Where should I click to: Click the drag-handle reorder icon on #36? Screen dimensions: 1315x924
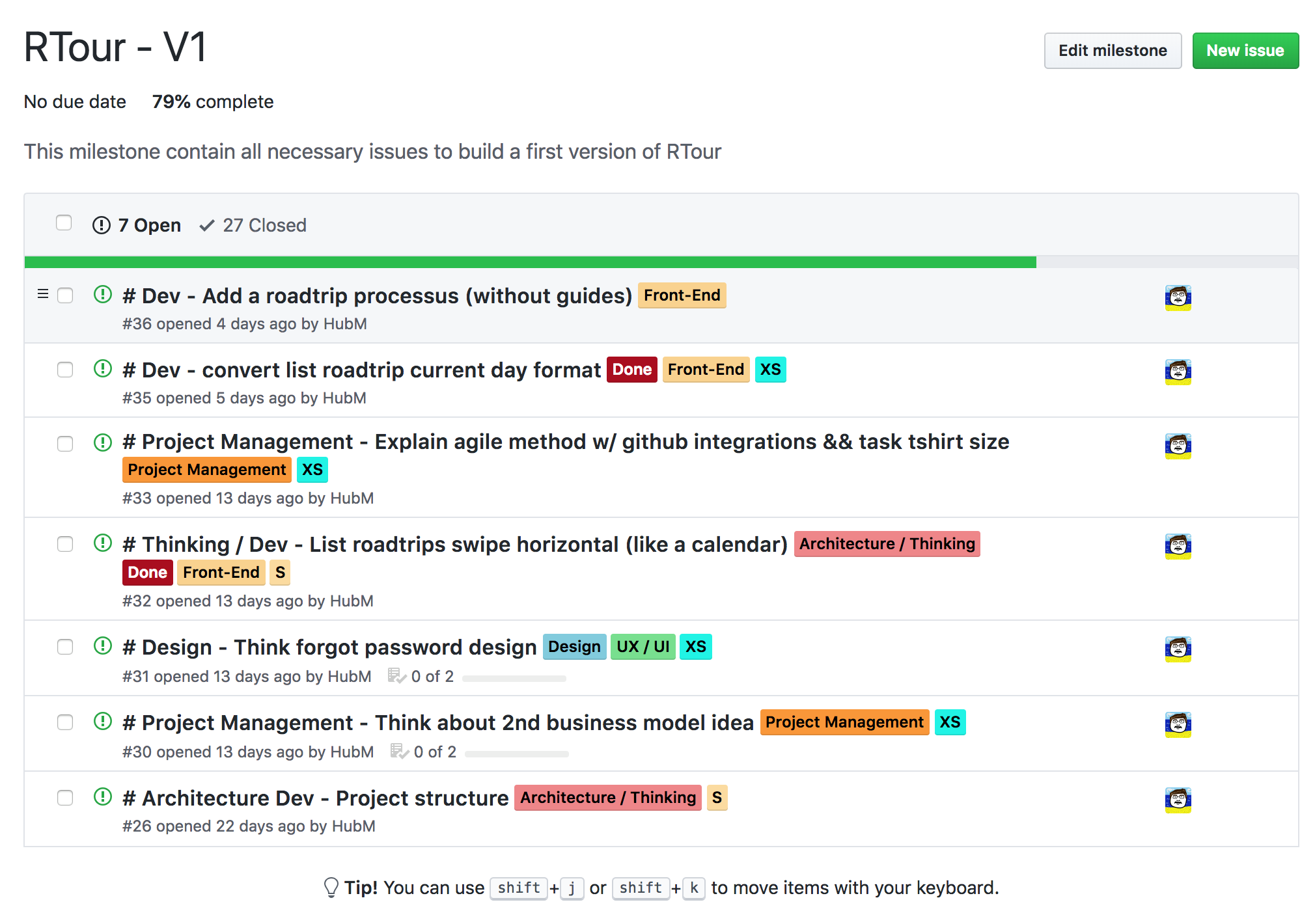(43, 293)
